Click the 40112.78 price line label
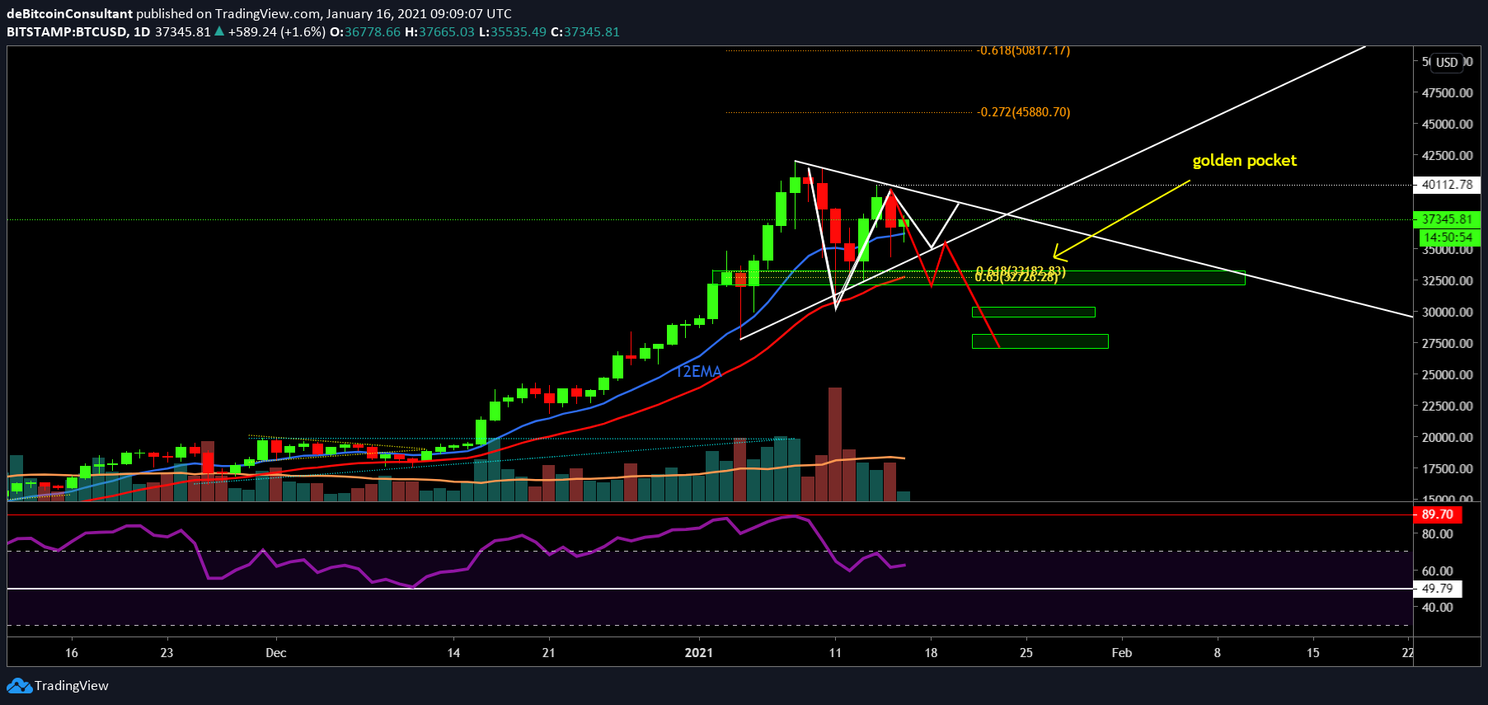1488x705 pixels. 1447,184
